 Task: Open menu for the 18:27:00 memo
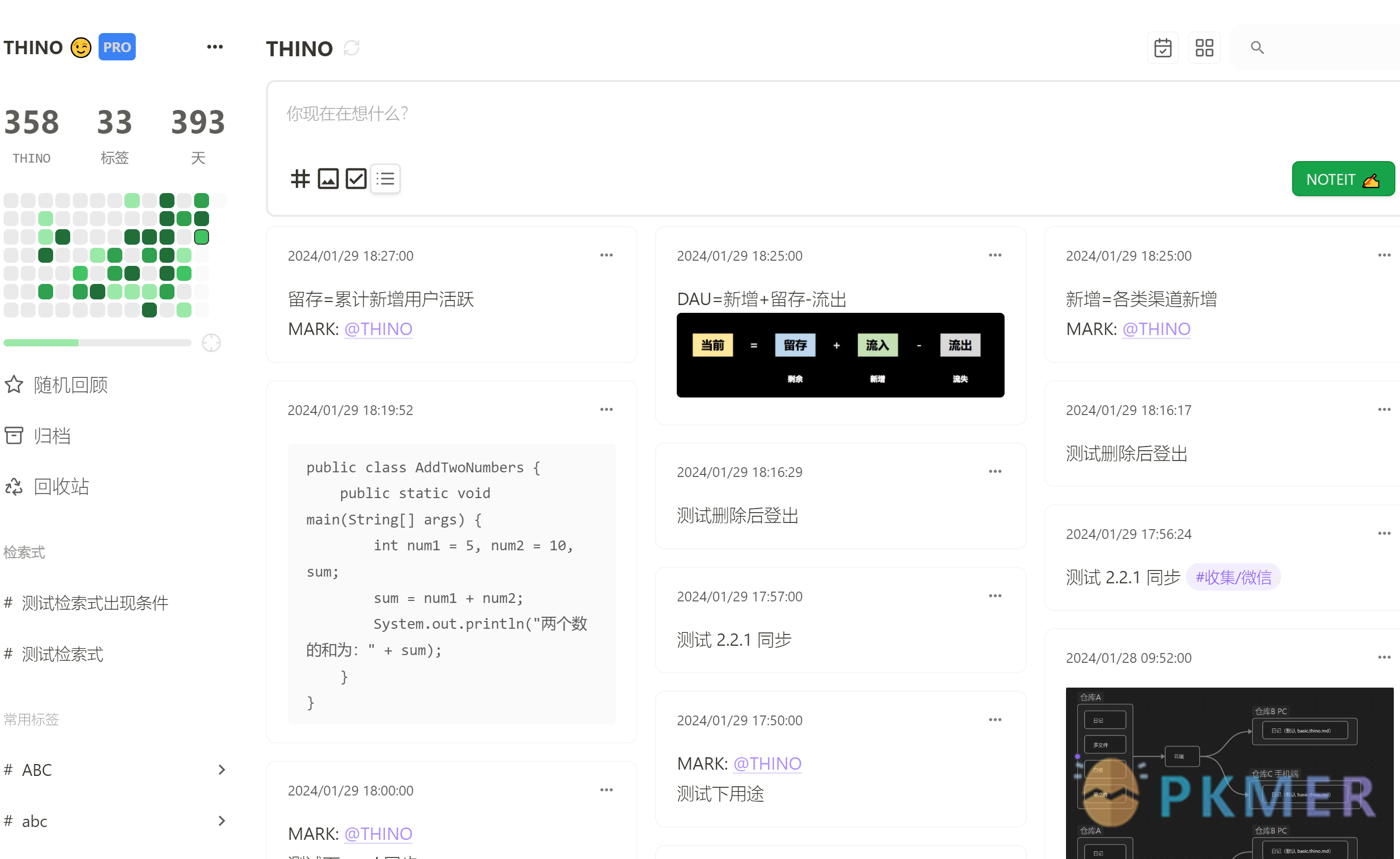pos(606,255)
